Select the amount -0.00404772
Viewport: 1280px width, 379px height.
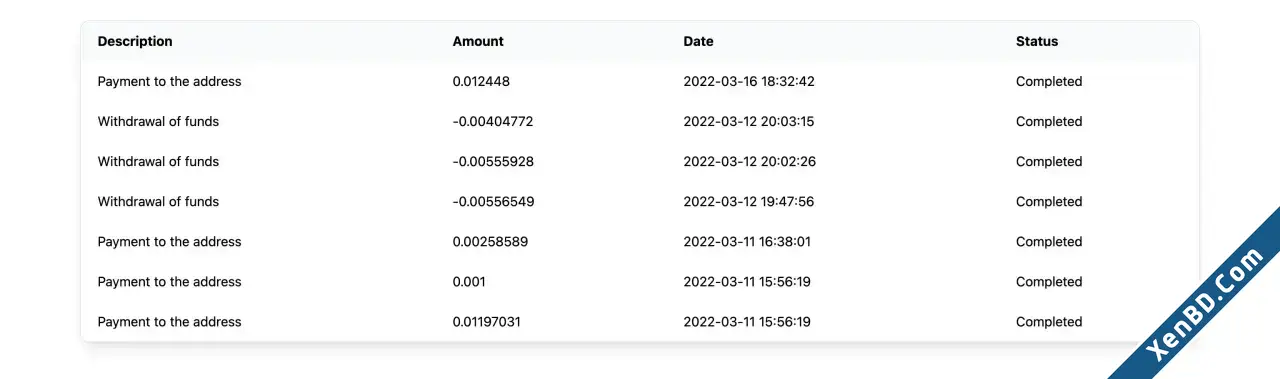click(x=493, y=122)
